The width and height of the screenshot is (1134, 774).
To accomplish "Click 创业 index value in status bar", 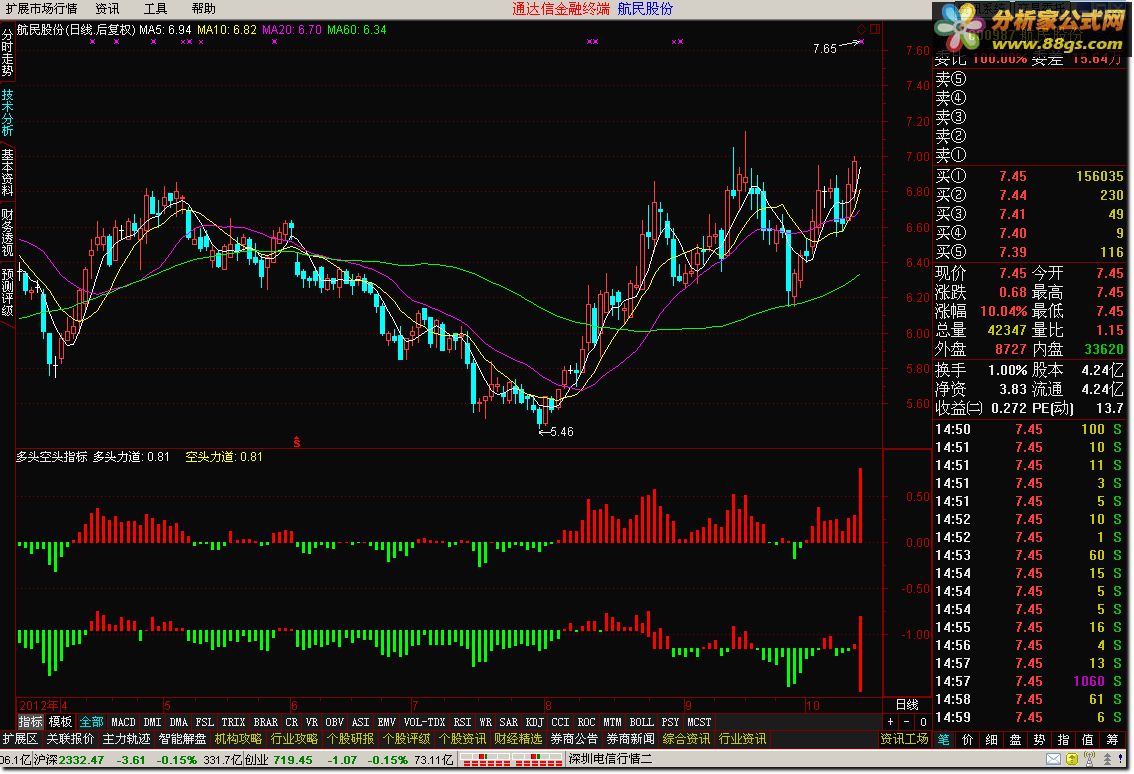I will 293,760.
